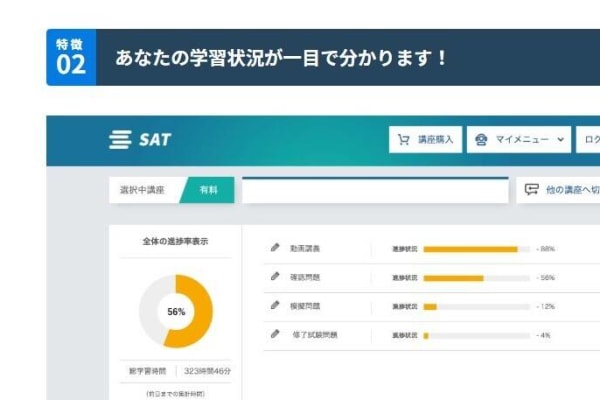
Task: Click the pencil icon beside 模擬問題
Action: (x=275, y=305)
